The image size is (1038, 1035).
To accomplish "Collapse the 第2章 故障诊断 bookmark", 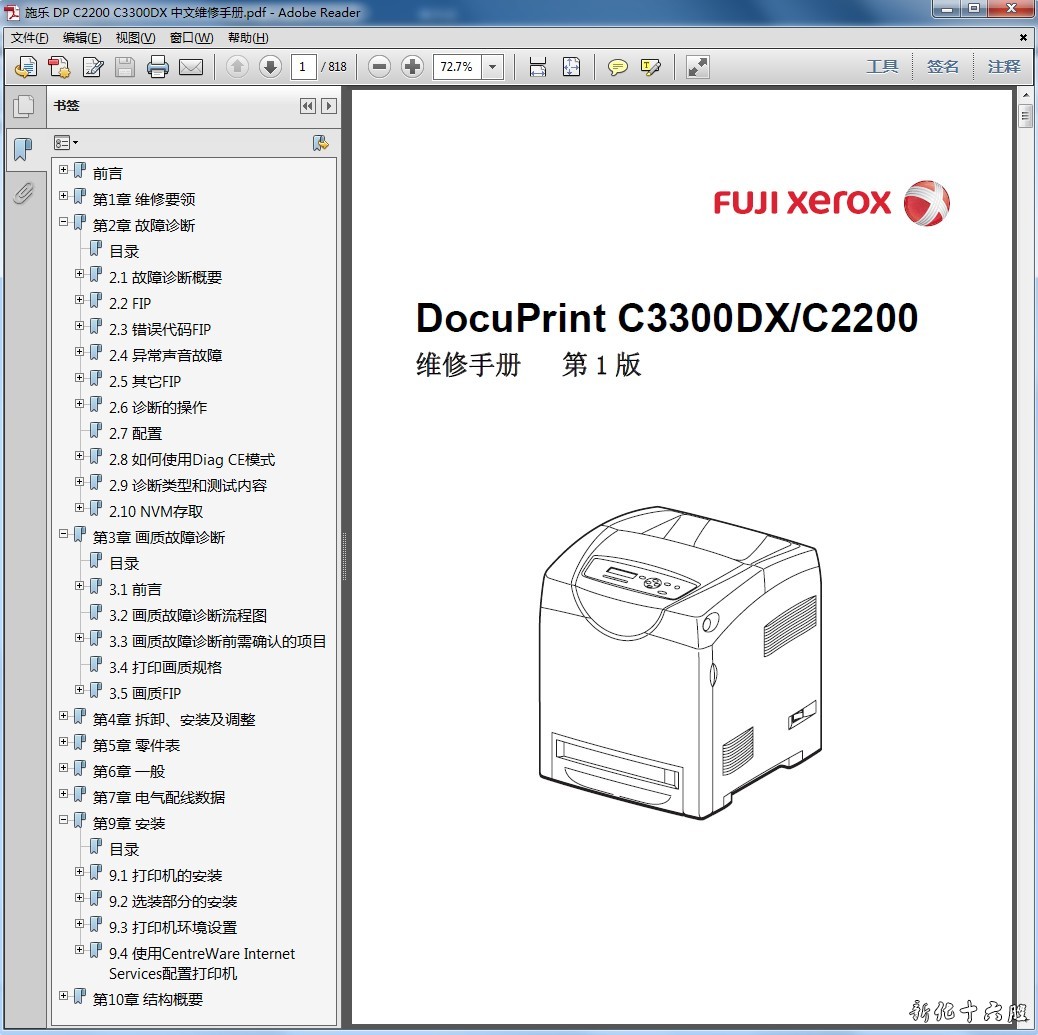I will click(x=64, y=222).
